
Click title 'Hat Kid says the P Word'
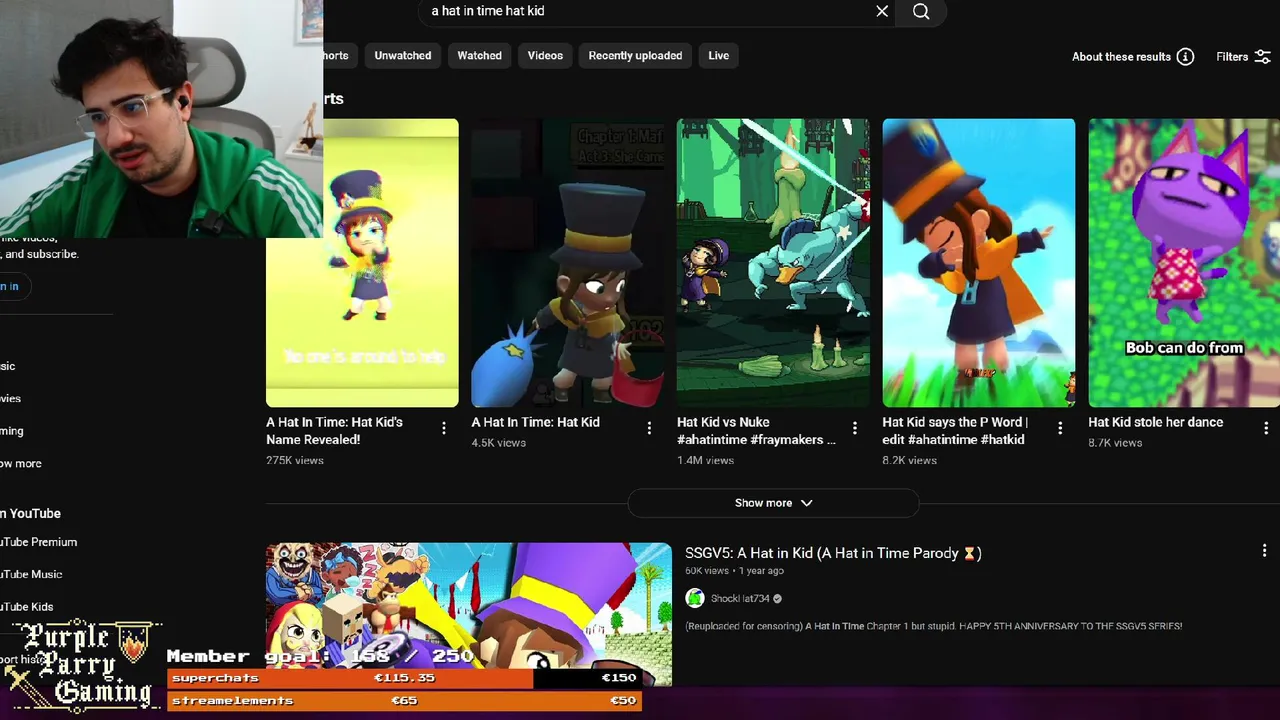(955, 431)
